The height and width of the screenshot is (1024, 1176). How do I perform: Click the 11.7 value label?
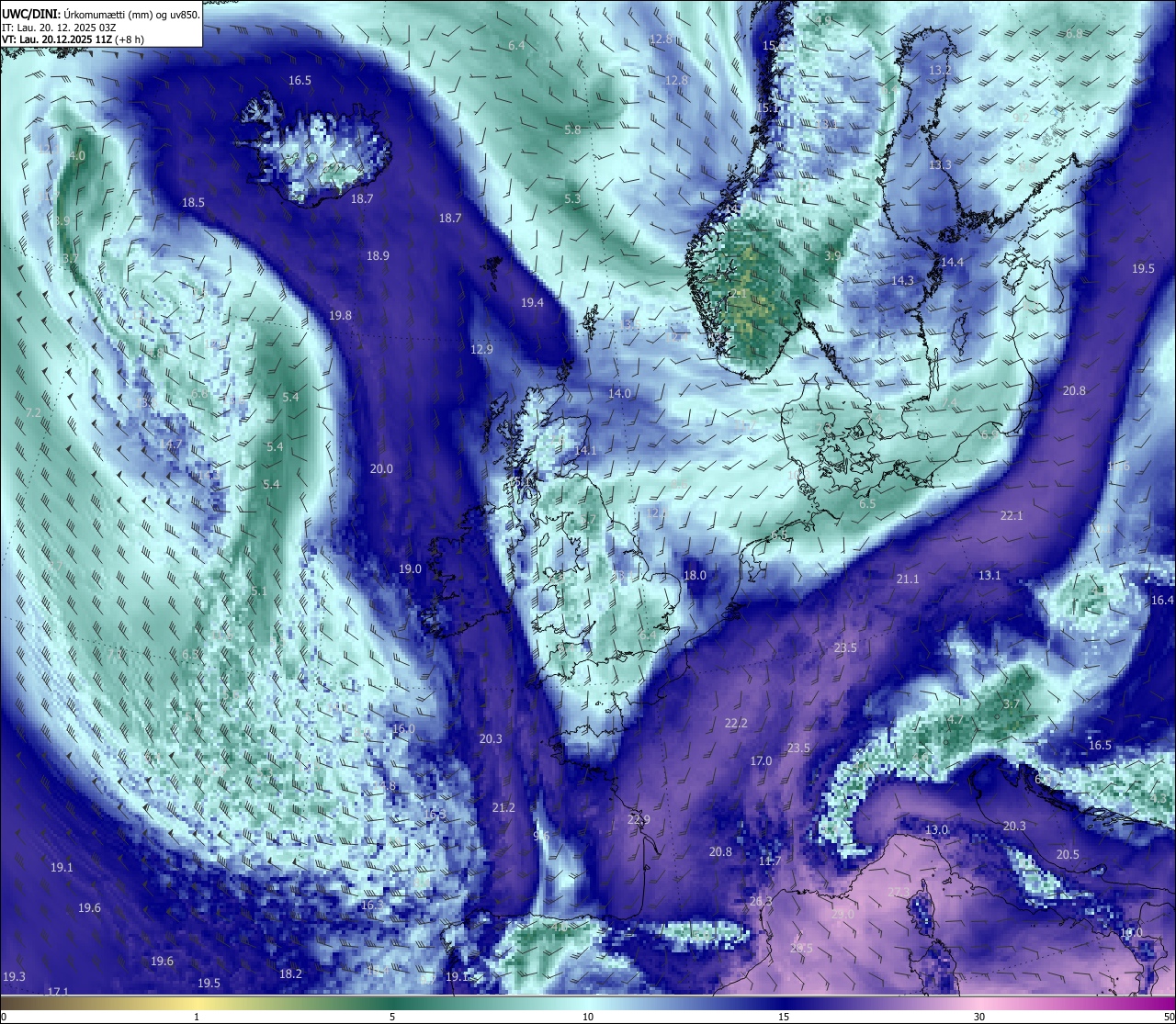pos(770,861)
